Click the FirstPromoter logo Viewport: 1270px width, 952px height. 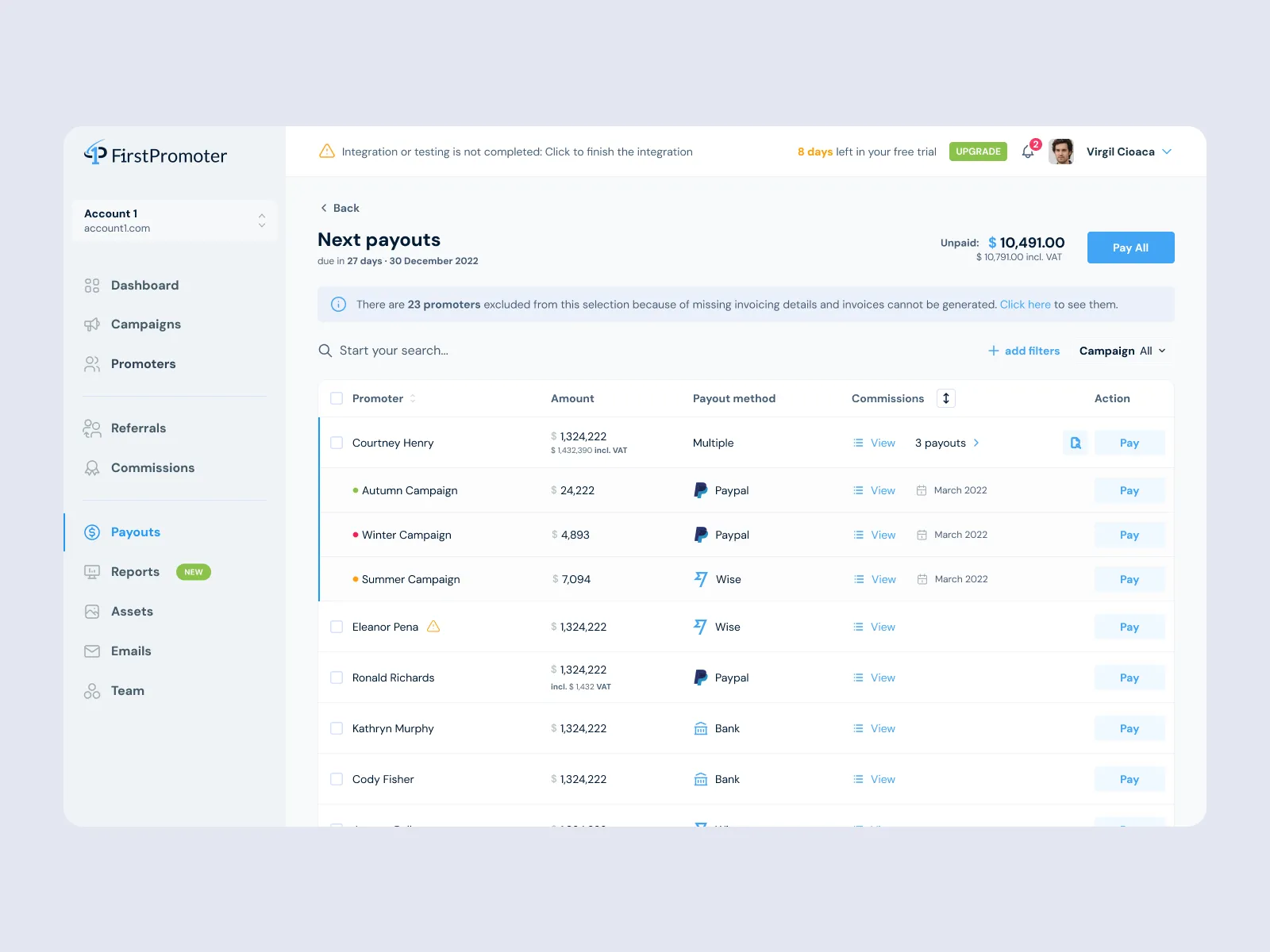click(x=156, y=154)
